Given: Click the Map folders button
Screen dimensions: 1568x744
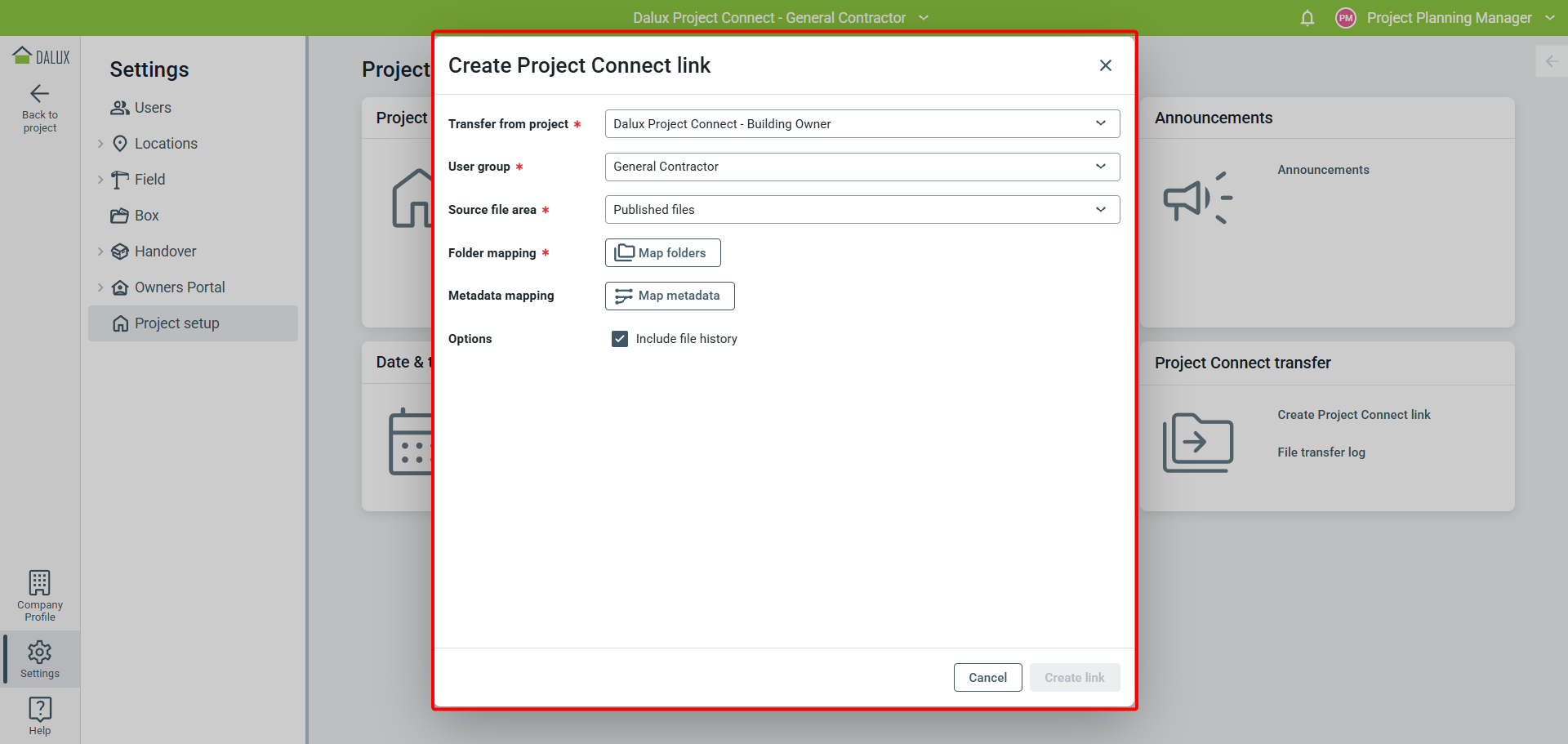Looking at the screenshot, I should [662, 253].
